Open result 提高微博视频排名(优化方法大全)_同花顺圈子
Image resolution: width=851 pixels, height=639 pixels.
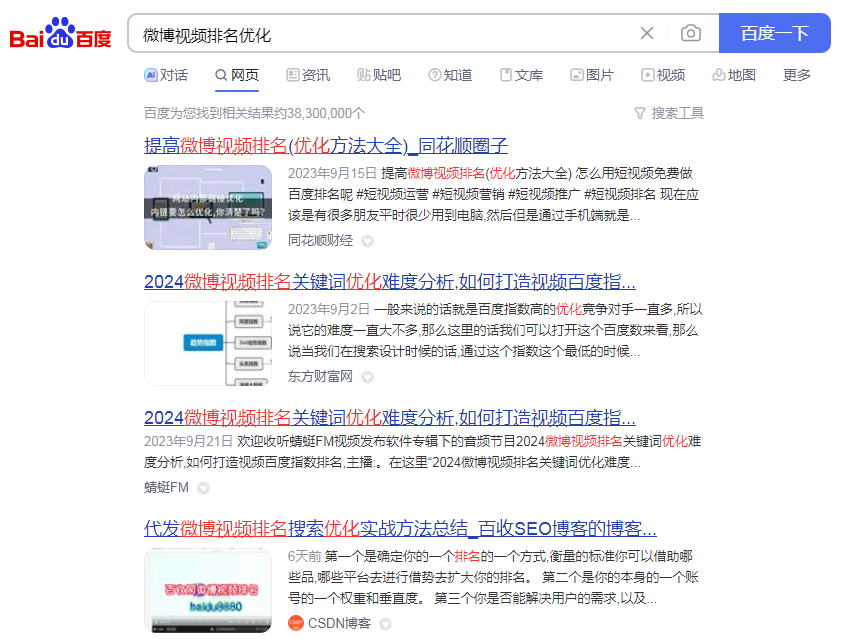coord(326,145)
